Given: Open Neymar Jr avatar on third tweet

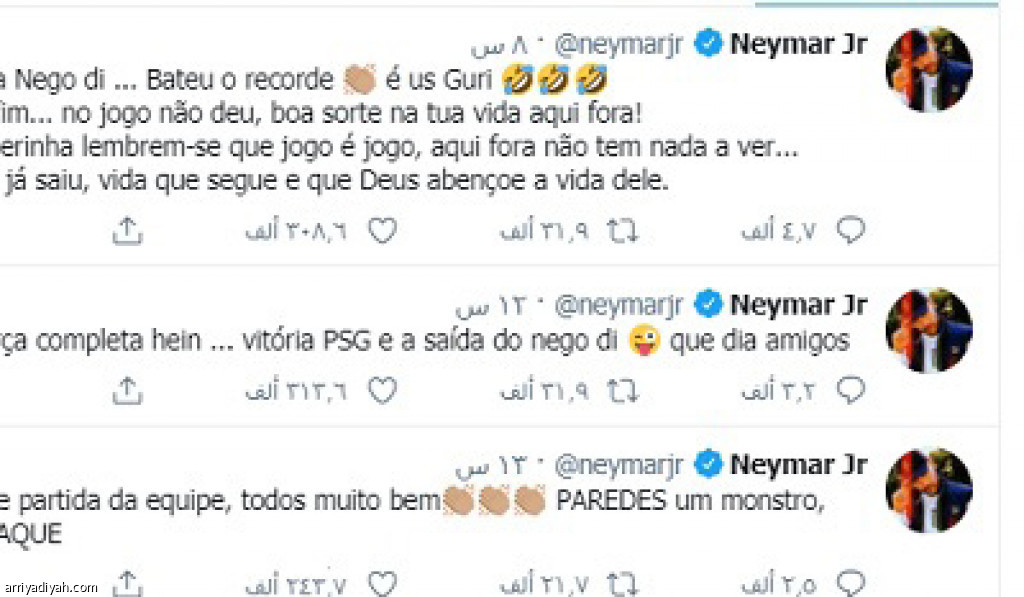Looking at the screenshot, I should [929, 490].
